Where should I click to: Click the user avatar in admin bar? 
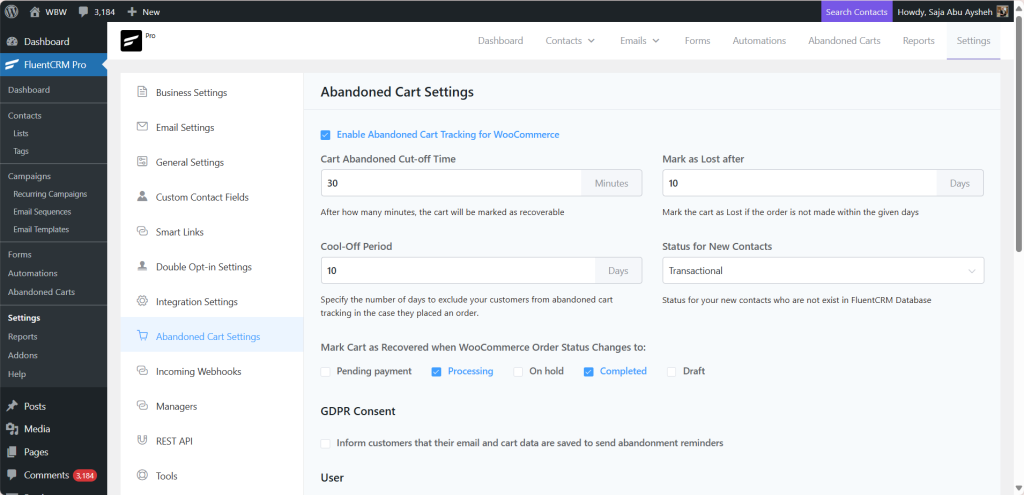[1002, 12]
